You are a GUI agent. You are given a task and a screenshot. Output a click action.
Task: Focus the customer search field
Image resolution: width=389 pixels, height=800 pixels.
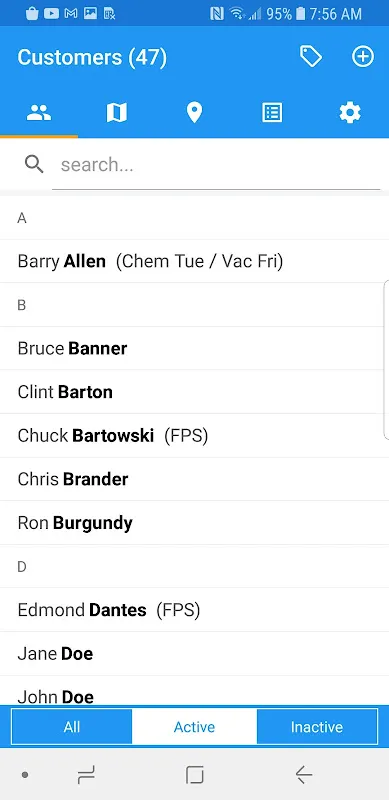tap(216, 165)
